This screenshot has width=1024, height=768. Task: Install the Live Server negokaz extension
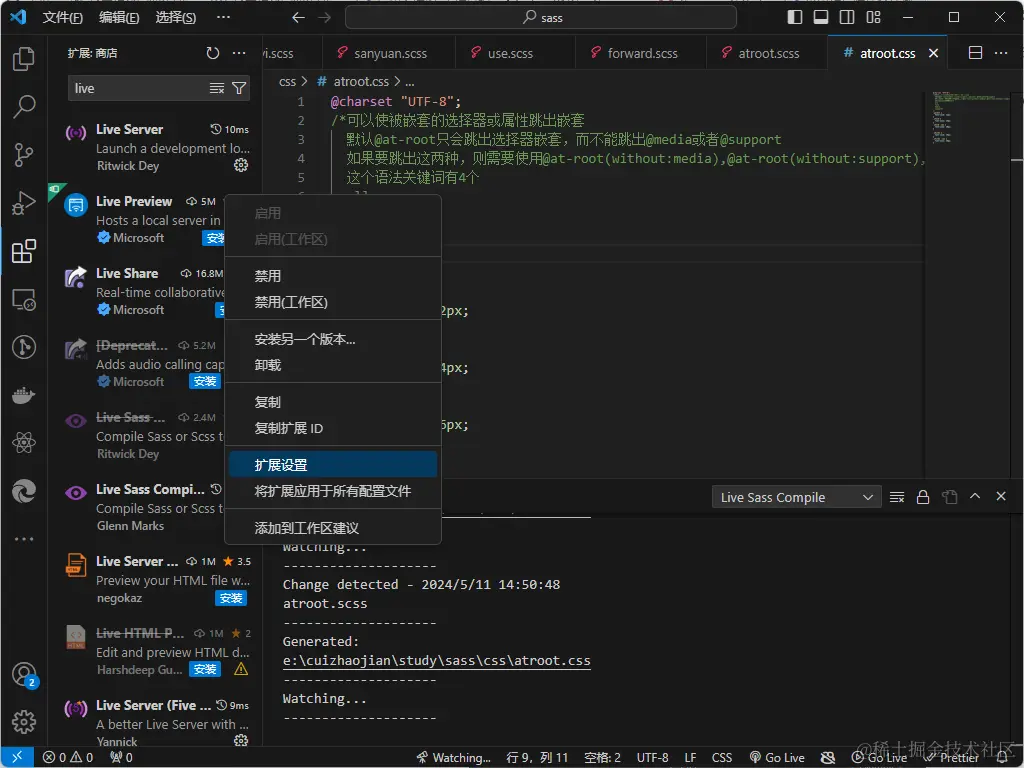point(231,598)
